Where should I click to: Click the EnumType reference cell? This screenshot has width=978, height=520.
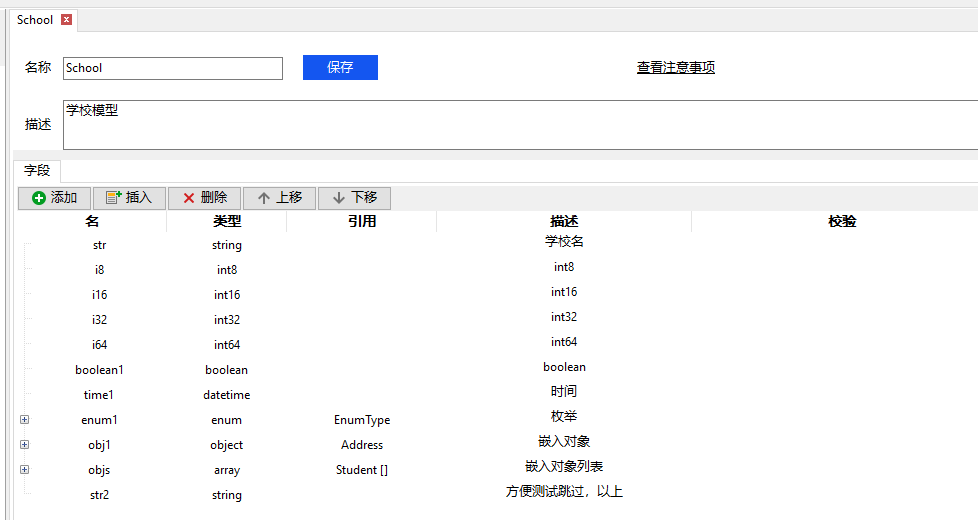click(362, 420)
